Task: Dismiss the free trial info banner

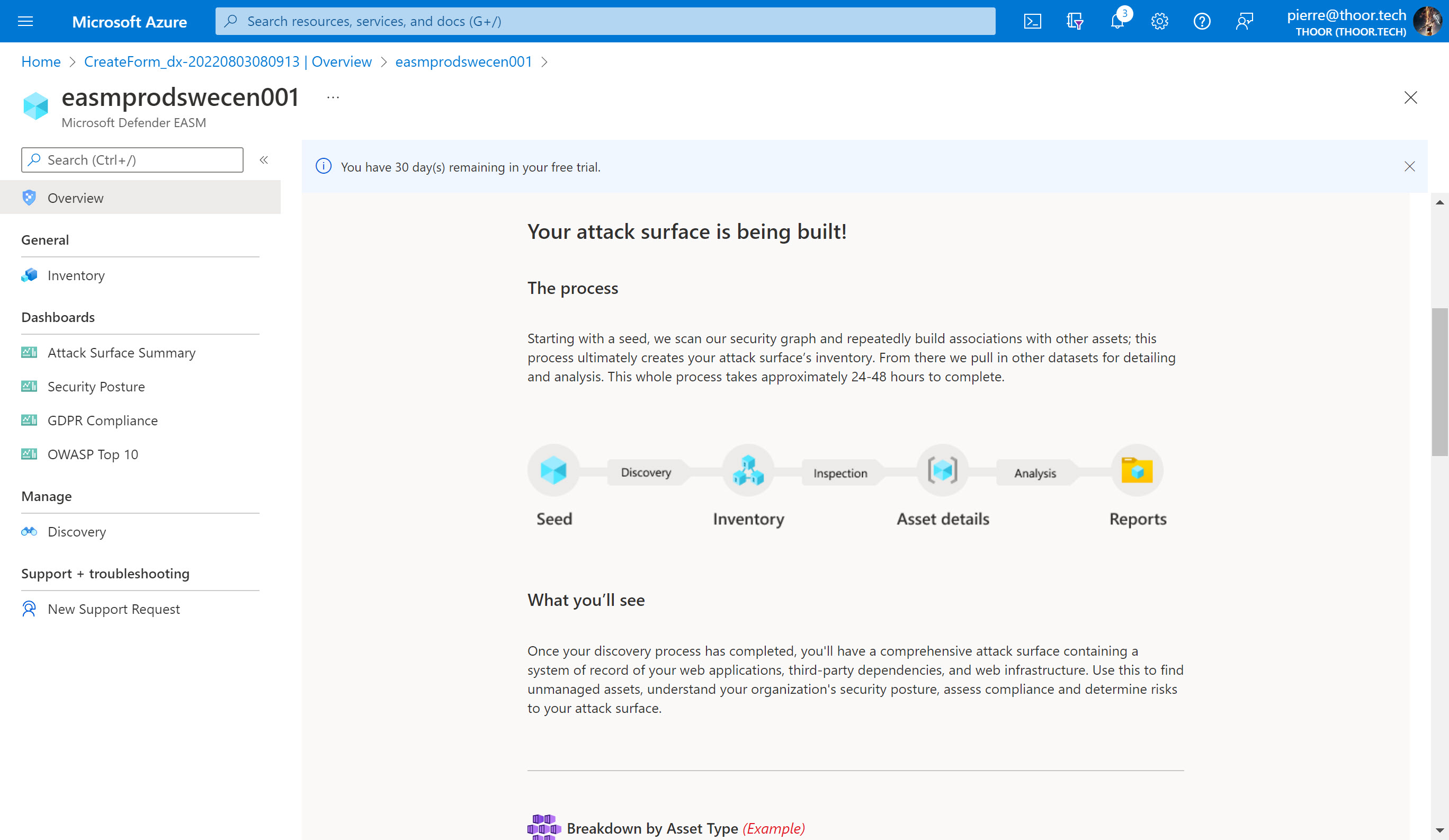Action: pos(1409,167)
